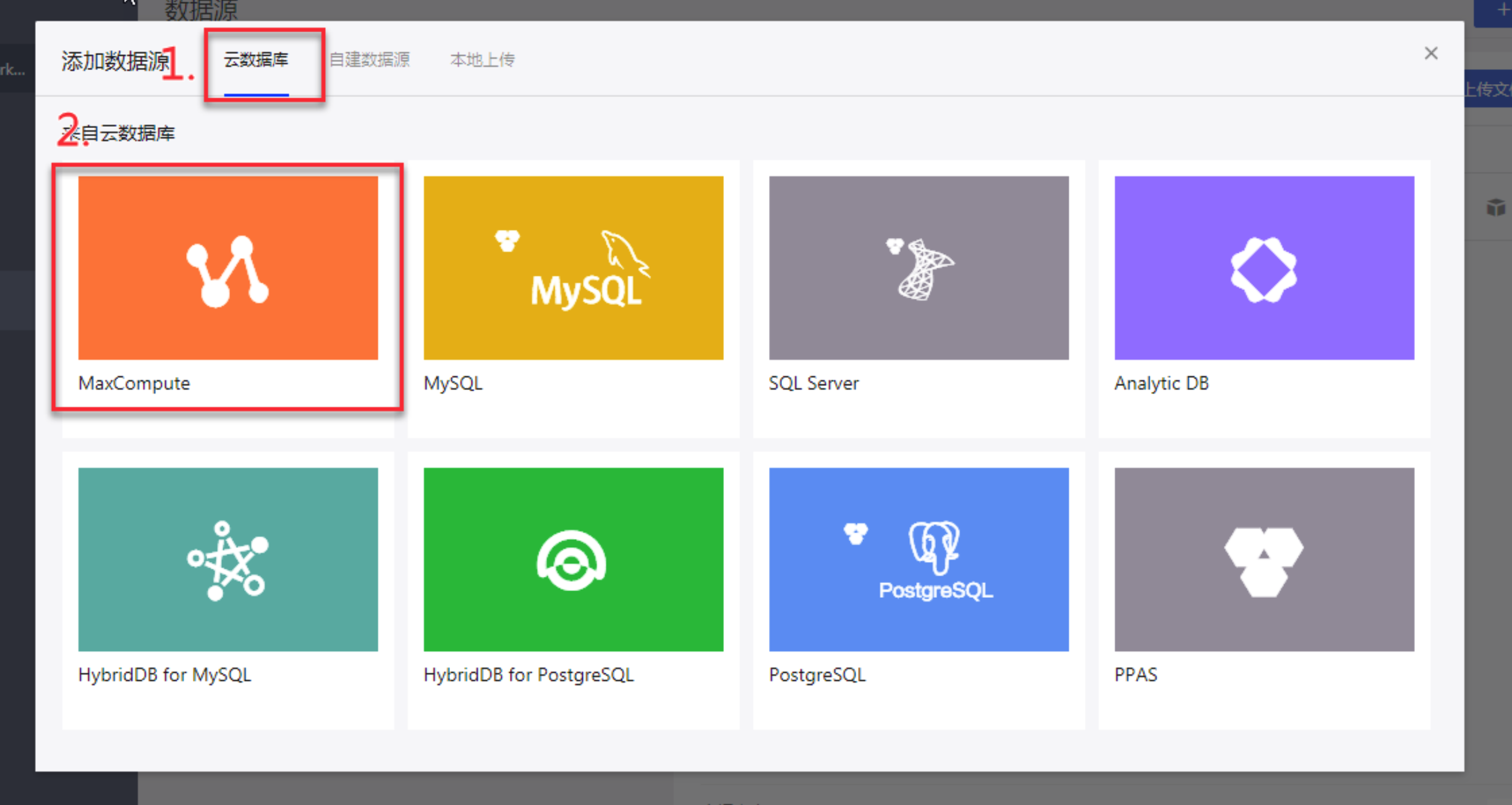Screen dimensions: 1512x805
Task: Click the cube icon behind dialog
Action: (1496, 207)
